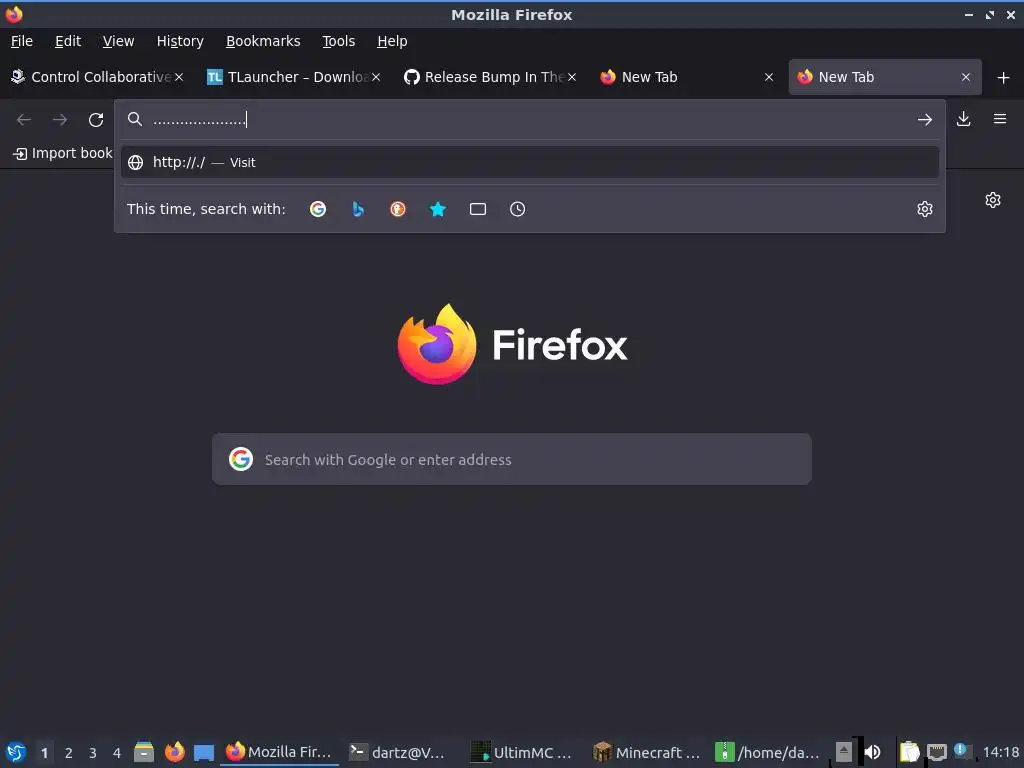
Task: Click the Search with Google page search box
Action: pyautogui.click(x=512, y=459)
